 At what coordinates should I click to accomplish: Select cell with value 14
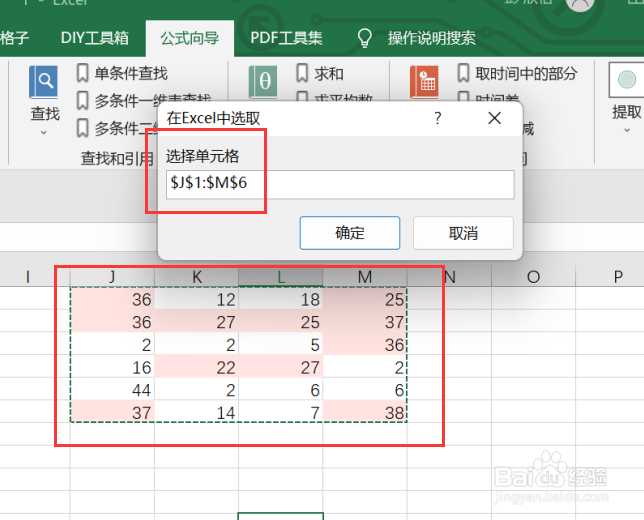coord(197,412)
